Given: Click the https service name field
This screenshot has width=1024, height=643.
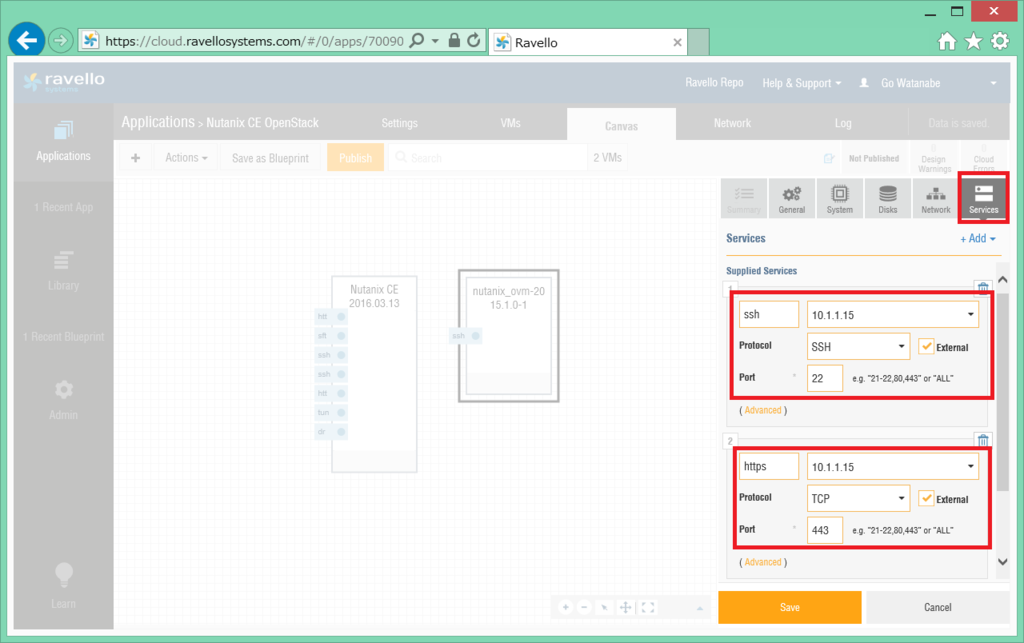Looking at the screenshot, I should point(769,467).
